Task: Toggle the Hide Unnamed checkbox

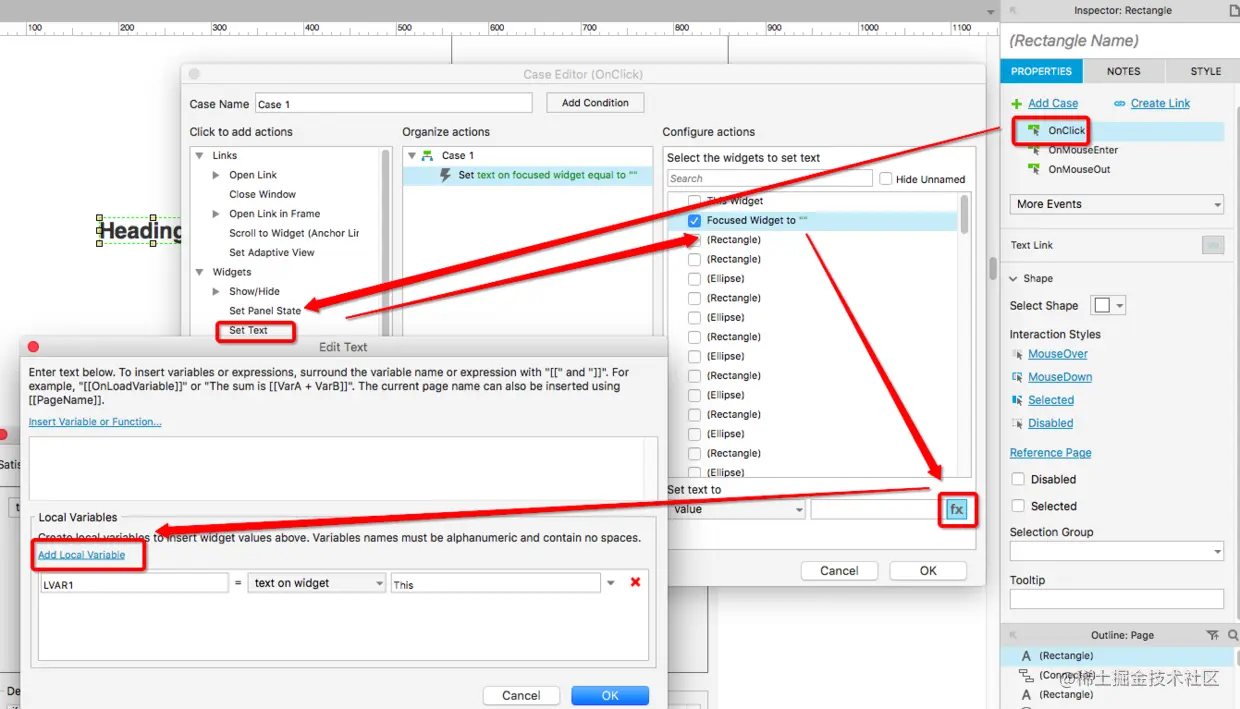Action: click(885, 179)
